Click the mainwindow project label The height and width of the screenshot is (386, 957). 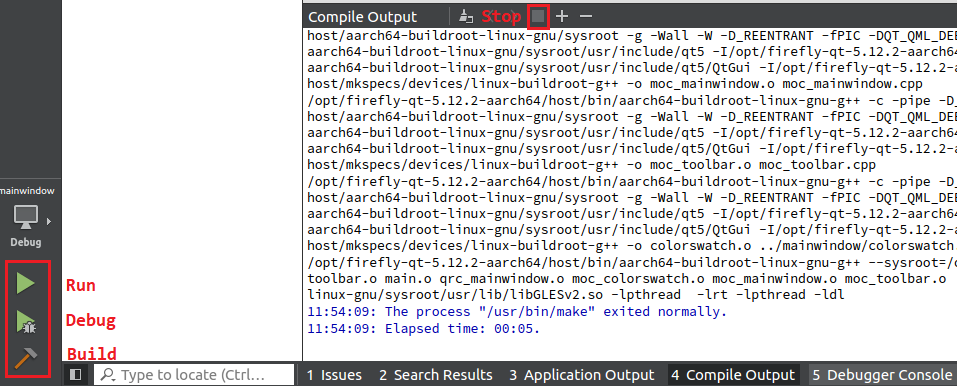click(27, 191)
